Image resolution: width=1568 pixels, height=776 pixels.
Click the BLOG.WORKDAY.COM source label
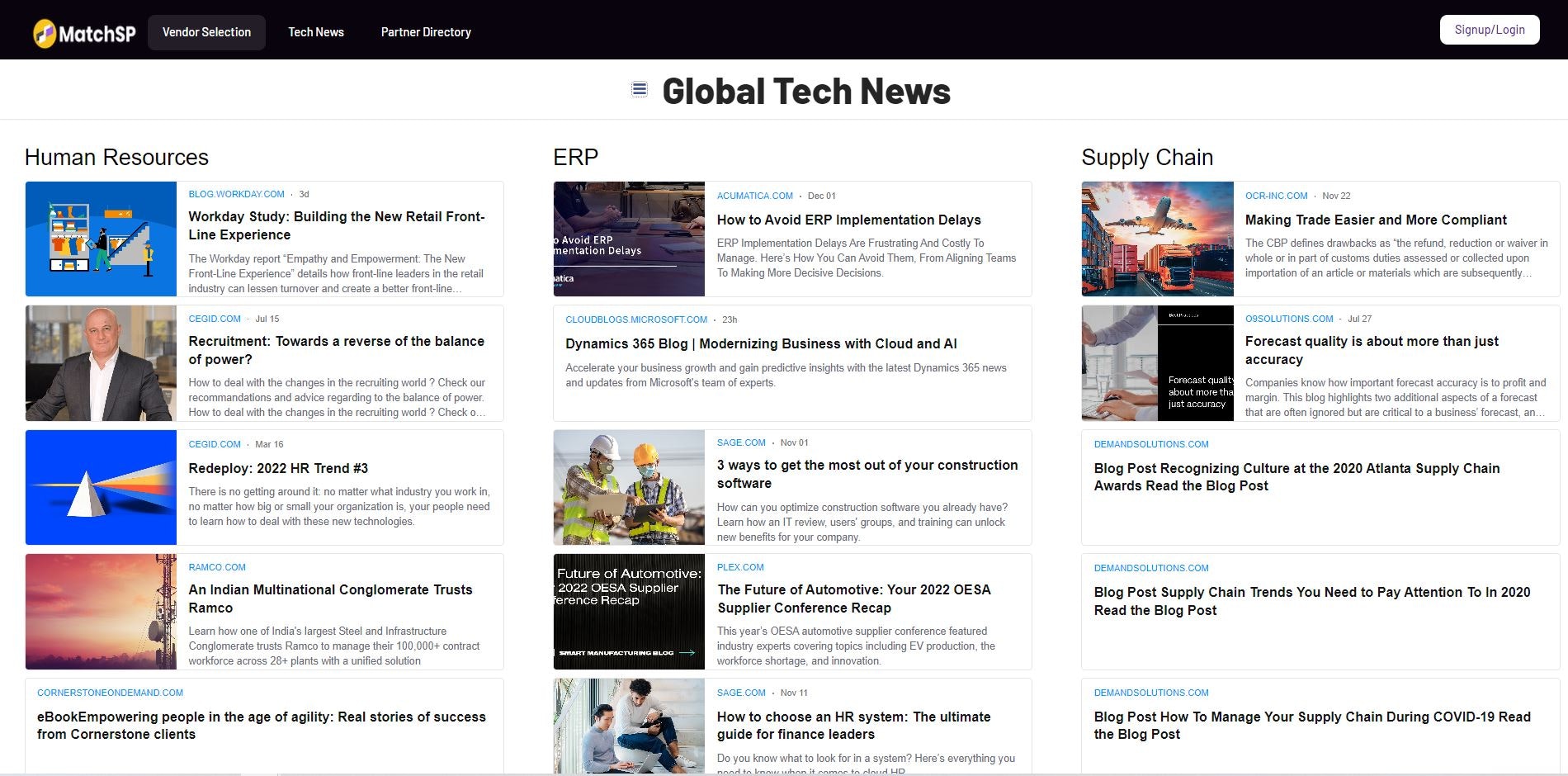(236, 194)
